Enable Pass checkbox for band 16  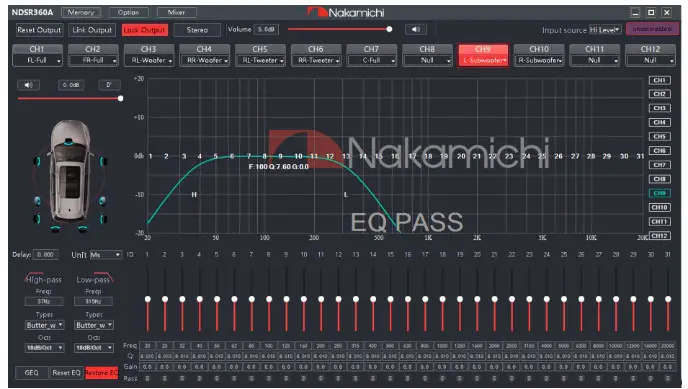point(408,378)
